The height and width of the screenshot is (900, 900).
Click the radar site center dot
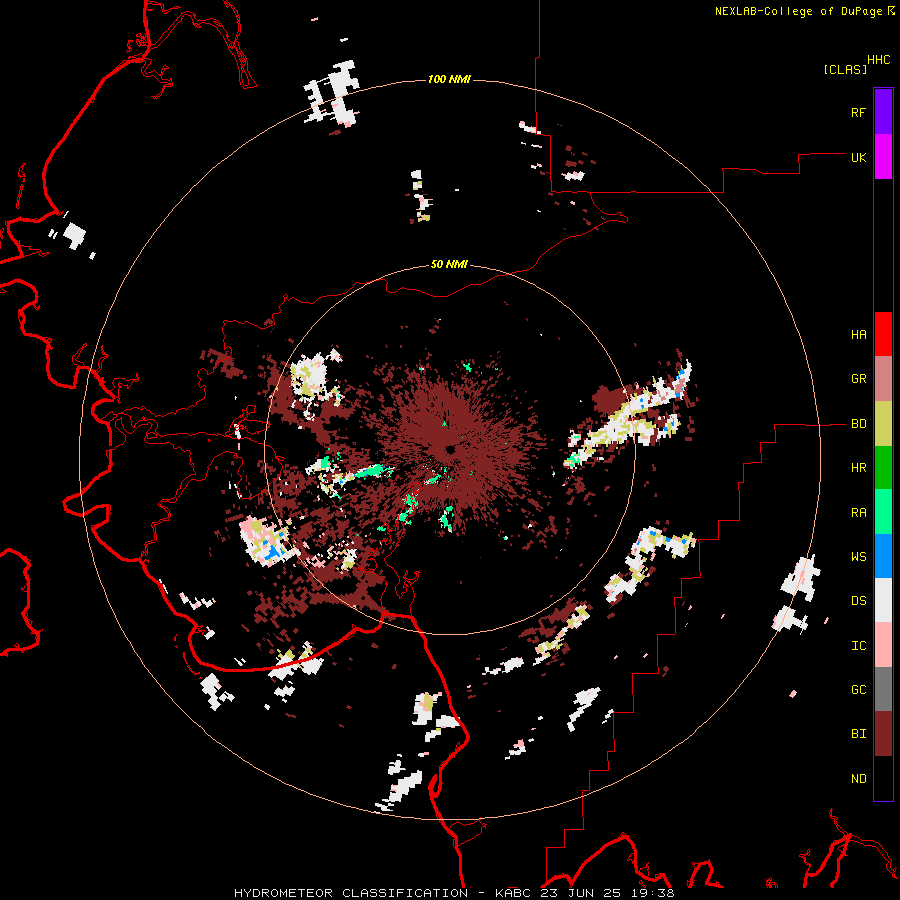coord(451,449)
